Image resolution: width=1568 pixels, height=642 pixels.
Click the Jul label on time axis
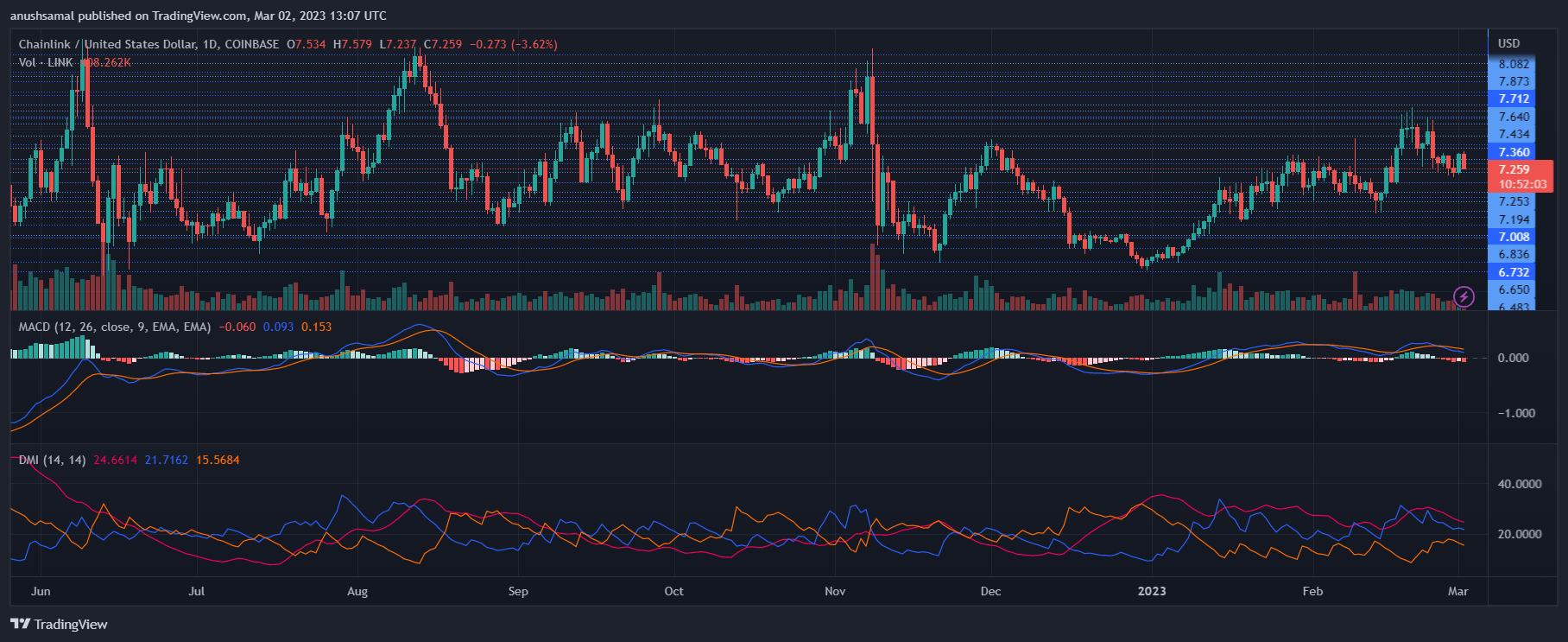(197, 591)
